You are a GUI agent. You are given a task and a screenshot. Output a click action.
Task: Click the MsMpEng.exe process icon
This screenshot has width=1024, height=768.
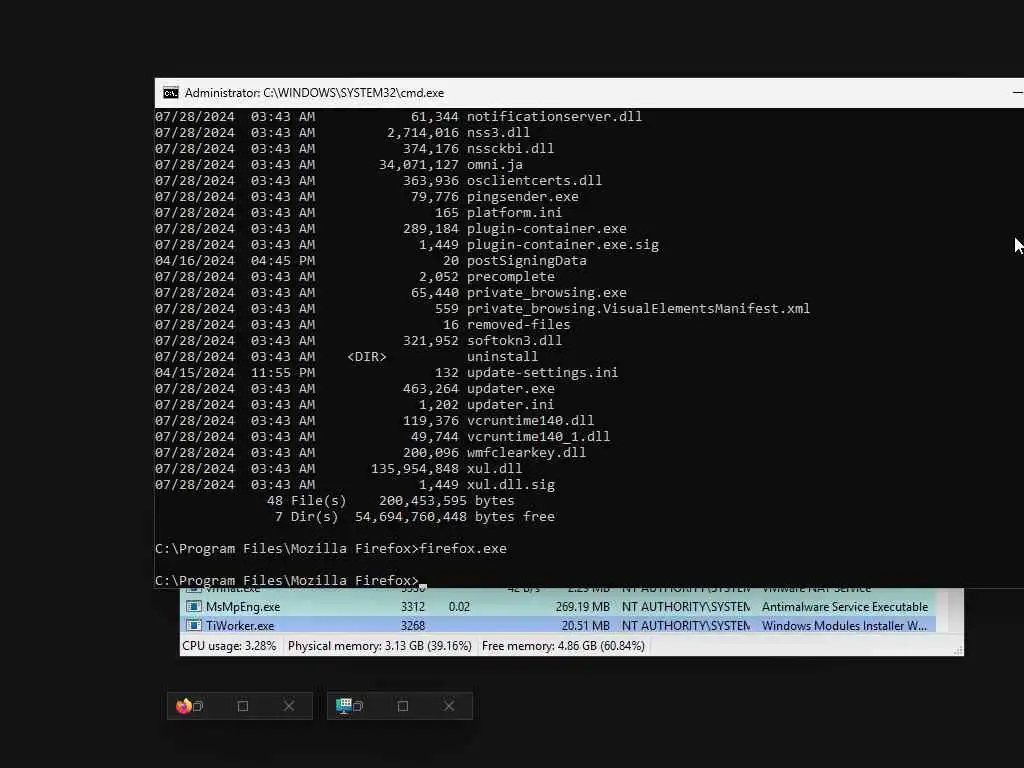click(193, 607)
